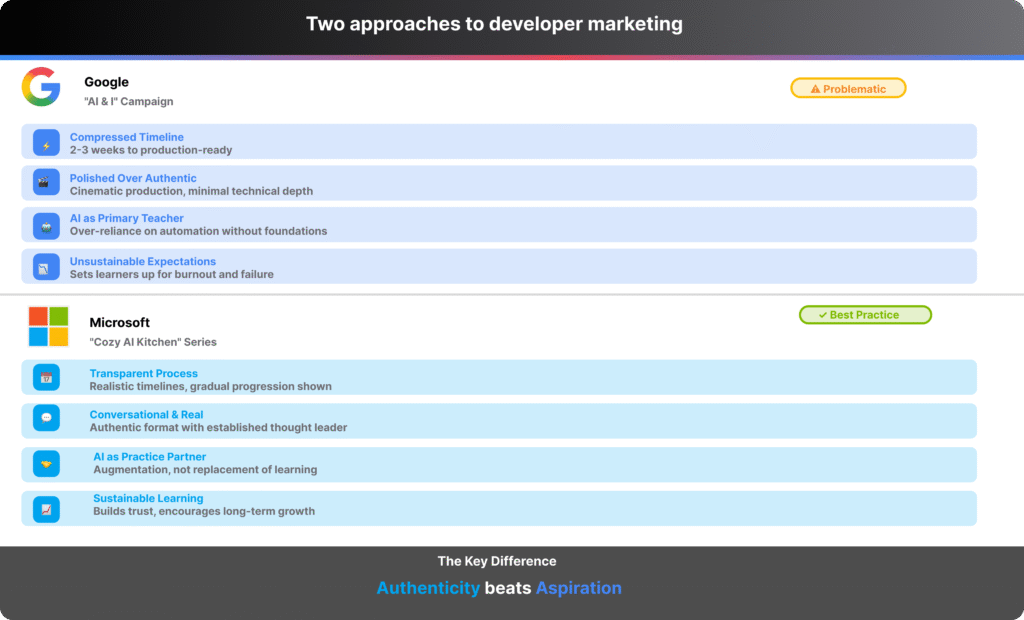Click the robot icon beside AI as Primary Teacher
The width and height of the screenshot is (1024, 620).
(x=46, y=225)
